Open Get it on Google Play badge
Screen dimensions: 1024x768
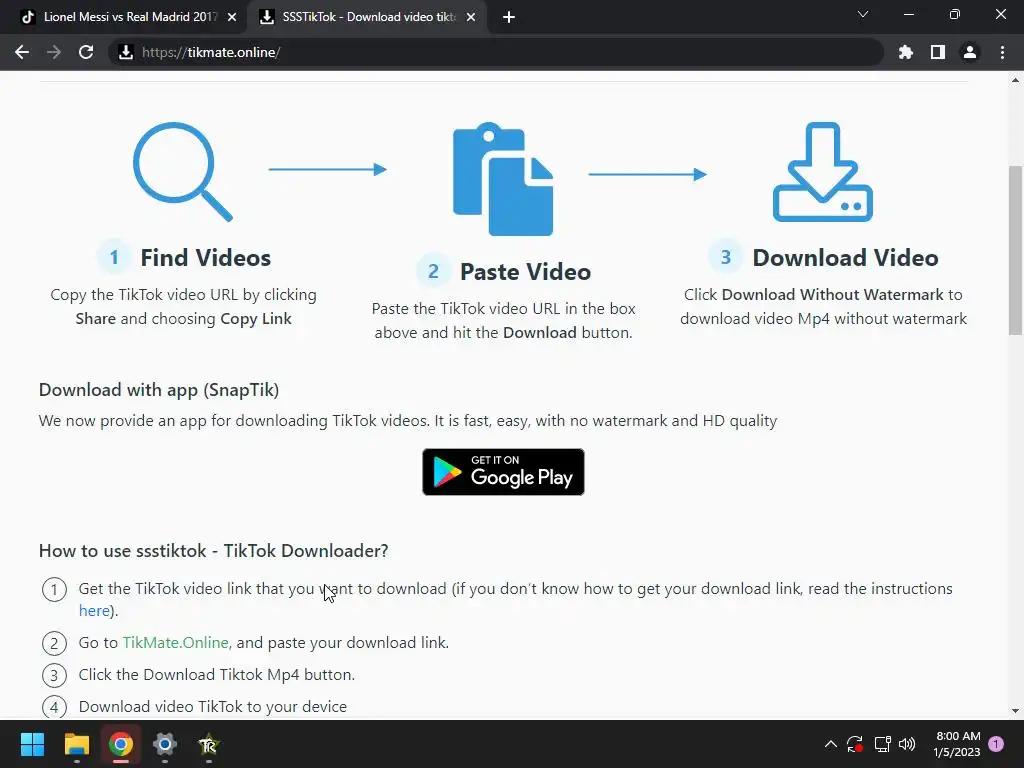[x=504, y=472]
